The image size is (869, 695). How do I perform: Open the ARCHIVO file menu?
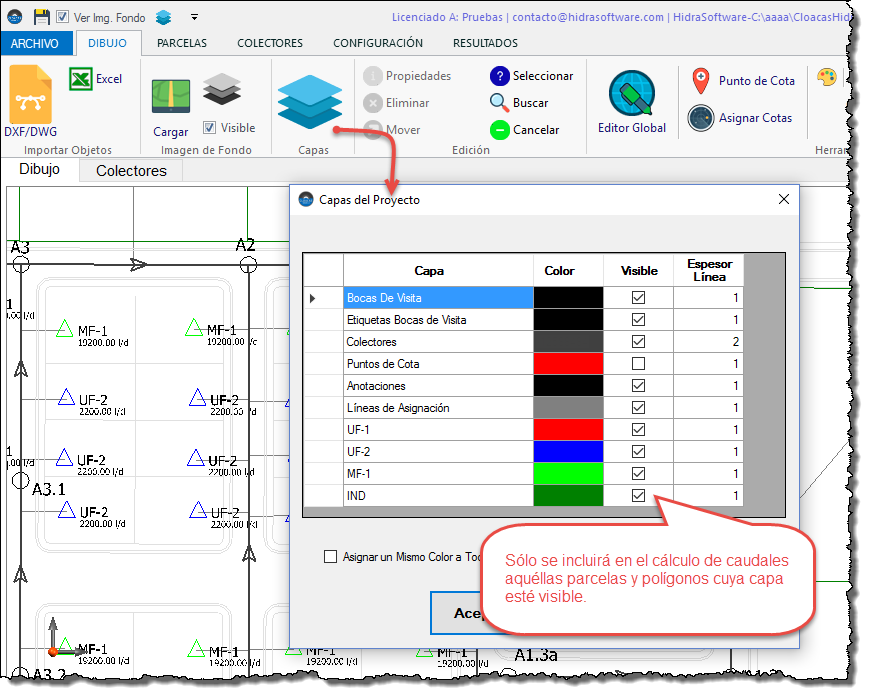tap(36, 43)
